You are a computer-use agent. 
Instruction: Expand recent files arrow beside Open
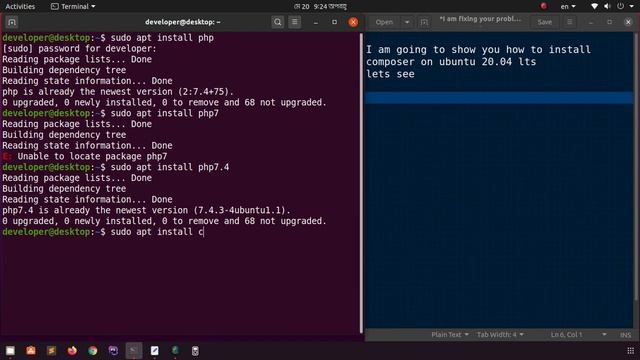click(x=407, y=22)
